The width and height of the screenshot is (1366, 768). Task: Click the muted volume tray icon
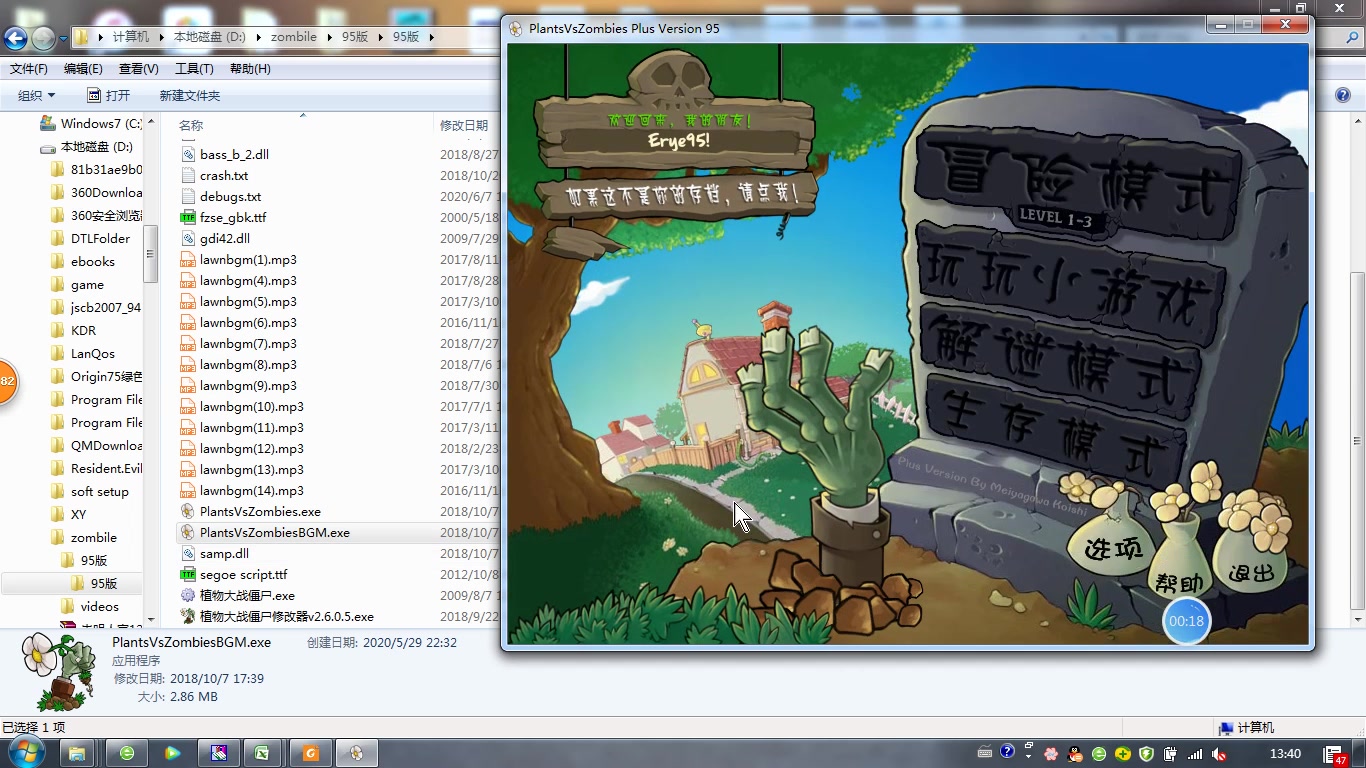tap(1219, 753)
